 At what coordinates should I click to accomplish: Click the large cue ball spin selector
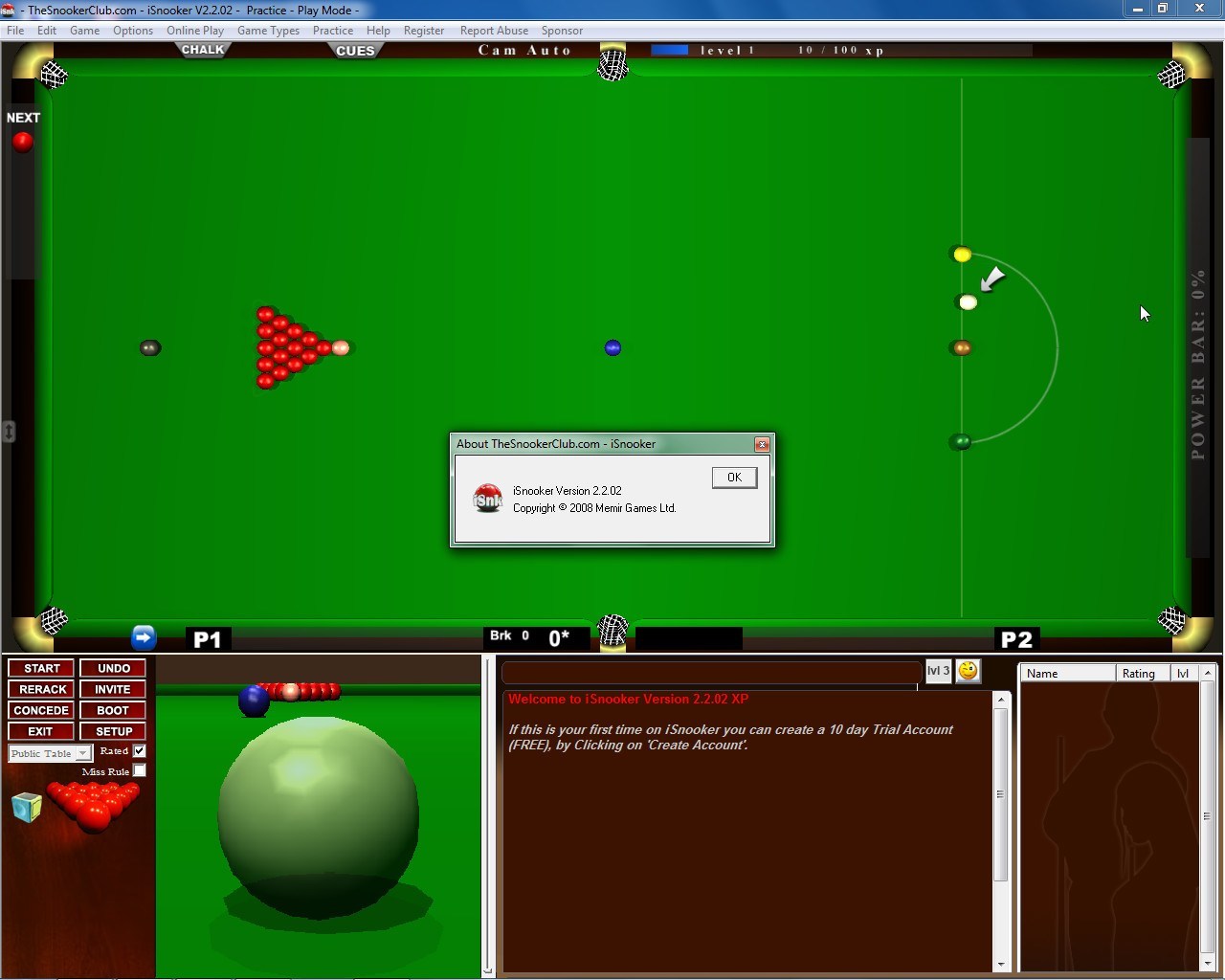tap(319, 816)
